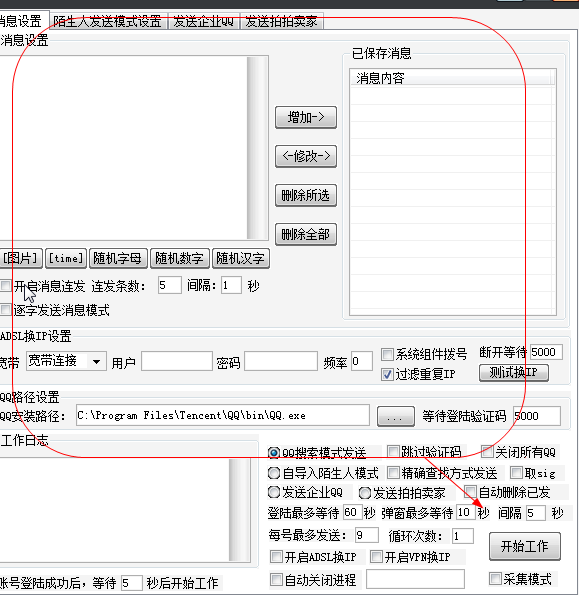
Task: Tick the 跳过验证码 checkbox
Action: click(393, 452)
